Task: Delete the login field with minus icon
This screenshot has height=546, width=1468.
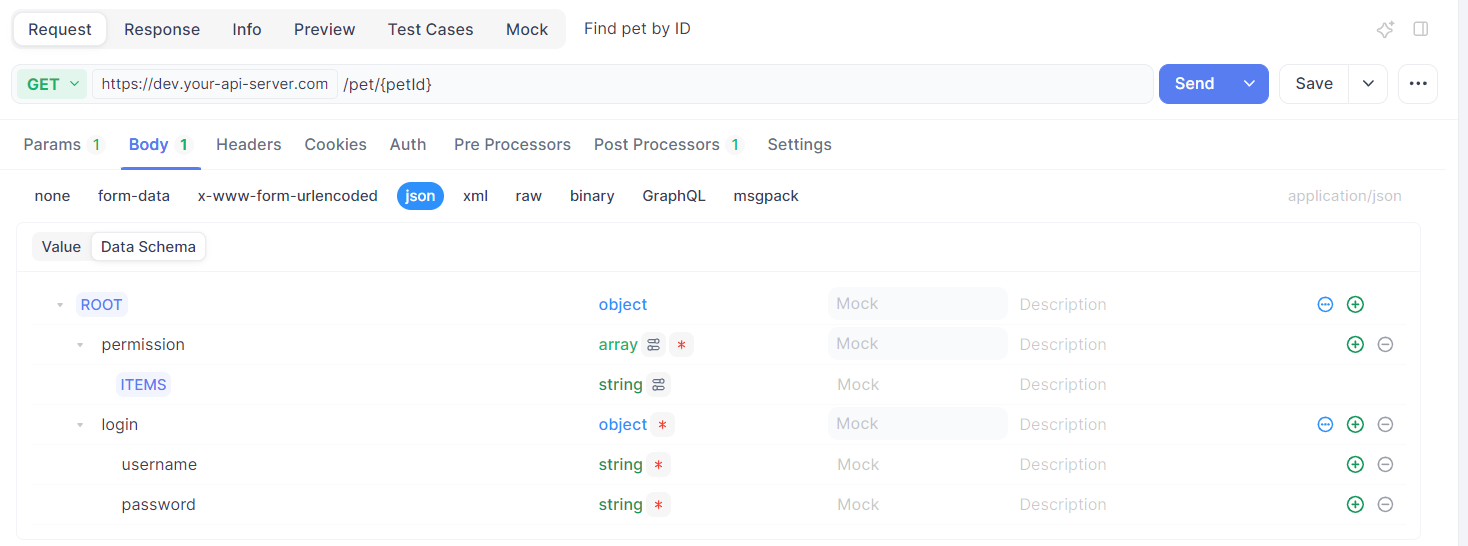Action: pos(1385,424)
